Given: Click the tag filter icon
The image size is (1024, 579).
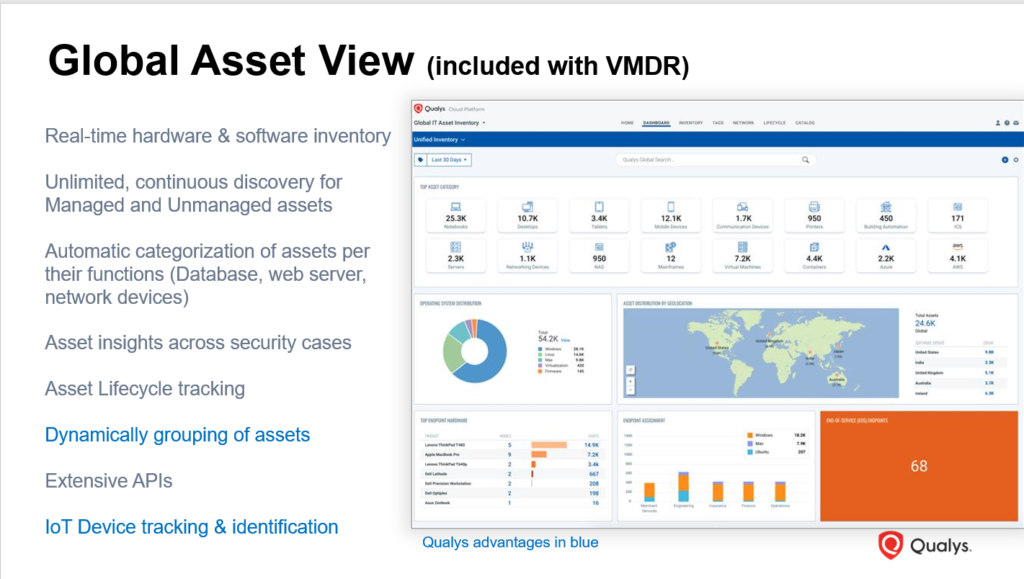Looking at the screenshot, I should (421, 159).
